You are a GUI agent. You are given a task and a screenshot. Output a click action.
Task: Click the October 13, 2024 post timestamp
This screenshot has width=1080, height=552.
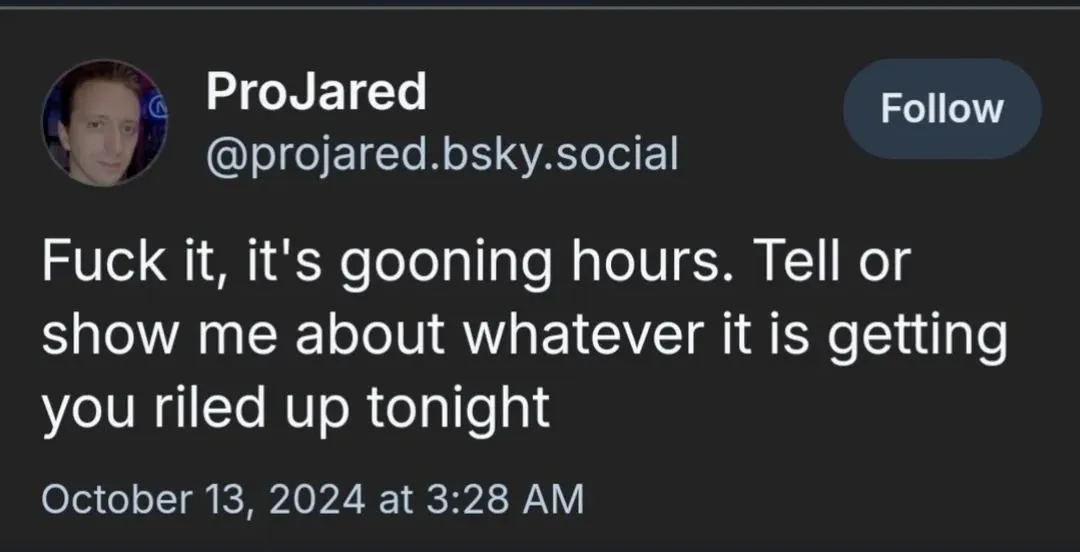tap(312, 497)
